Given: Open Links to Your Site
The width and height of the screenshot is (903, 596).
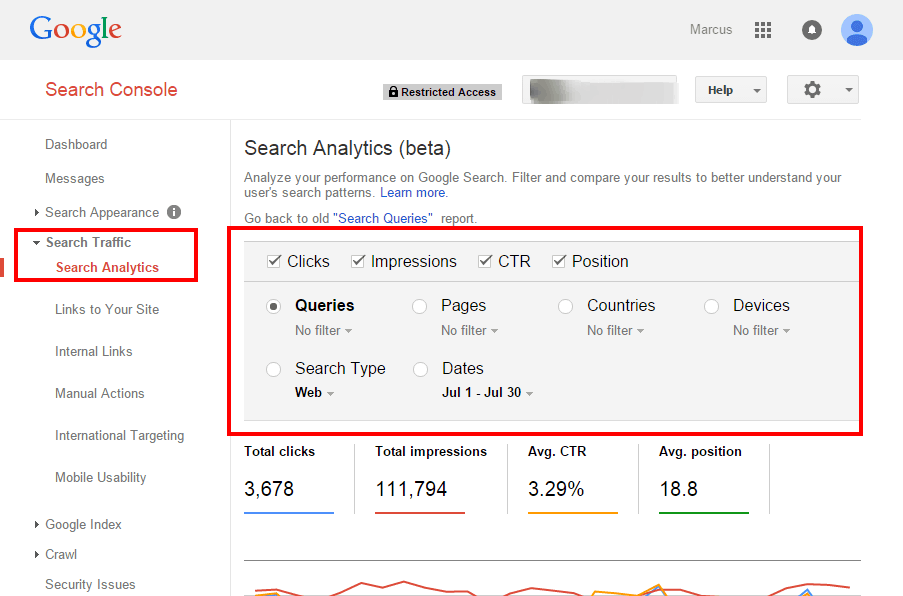Looking at the screenshot, I should coord(107,309).
